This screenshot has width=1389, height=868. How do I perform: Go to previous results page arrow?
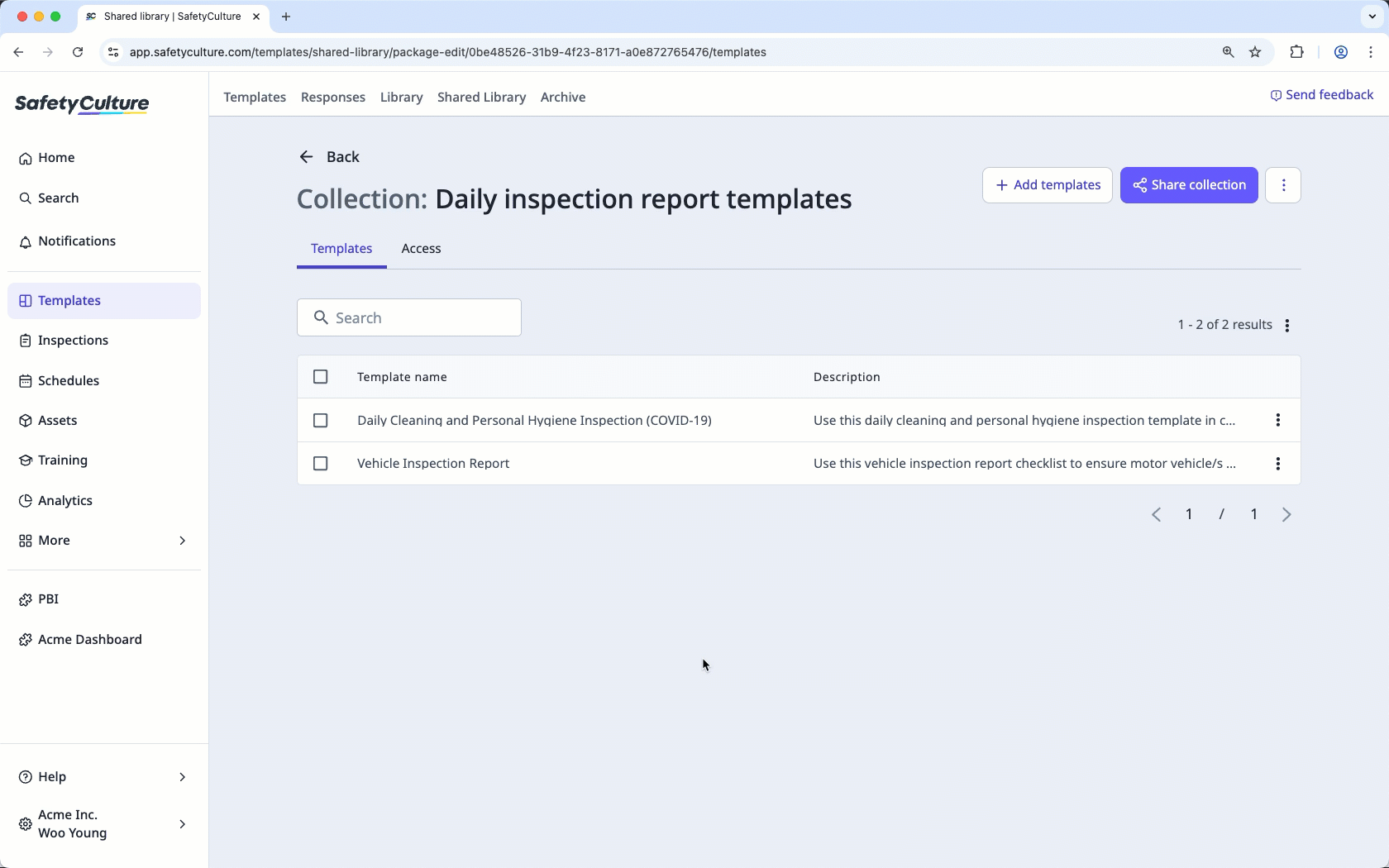1157,515
